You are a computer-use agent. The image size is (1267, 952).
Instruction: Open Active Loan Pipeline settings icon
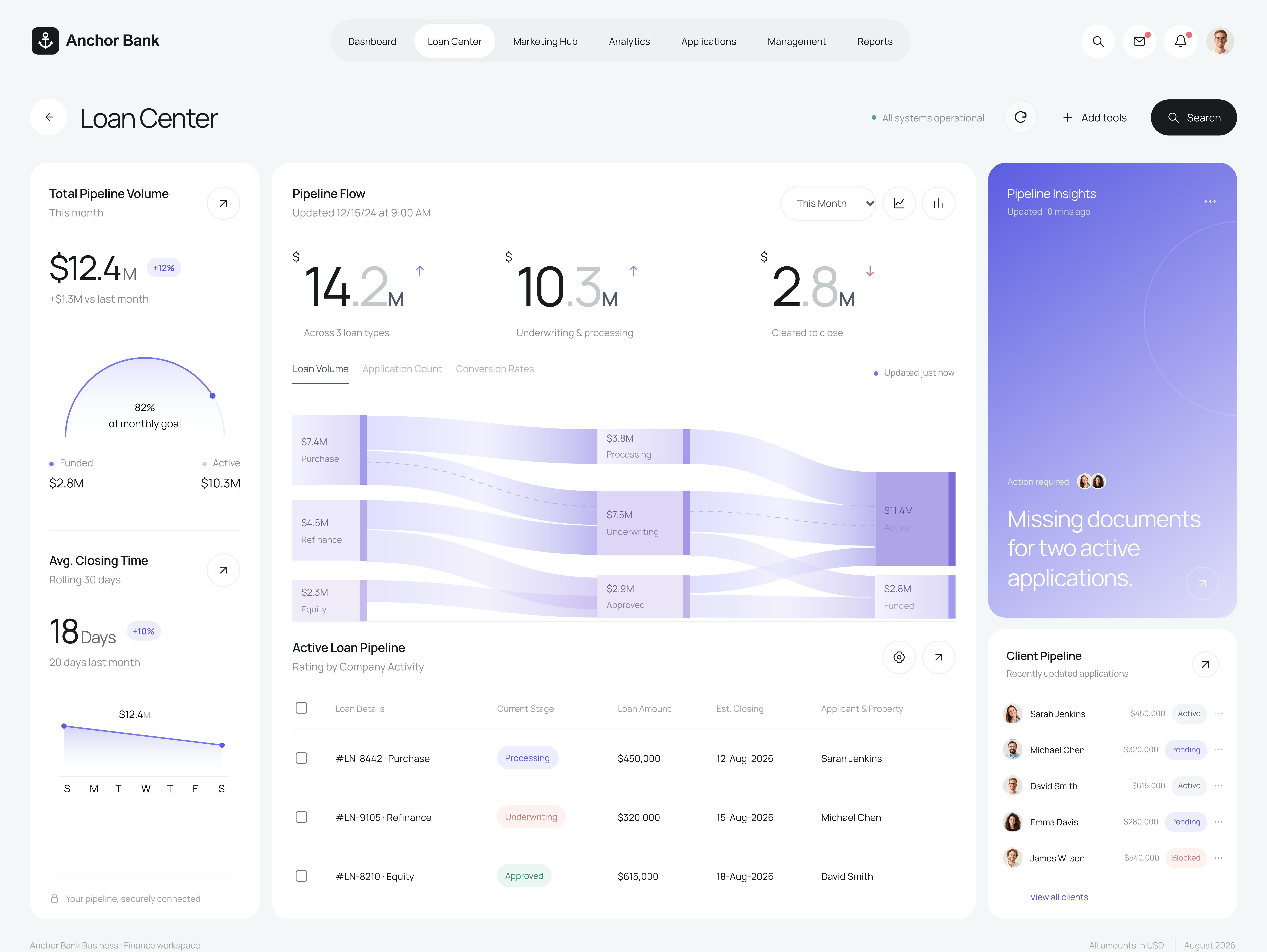coord(899,657)
